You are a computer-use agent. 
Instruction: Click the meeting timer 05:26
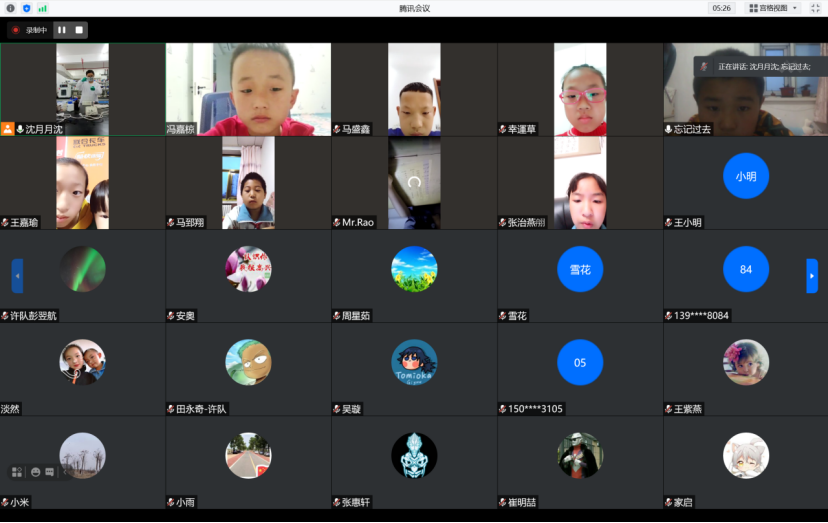[721, 8]
